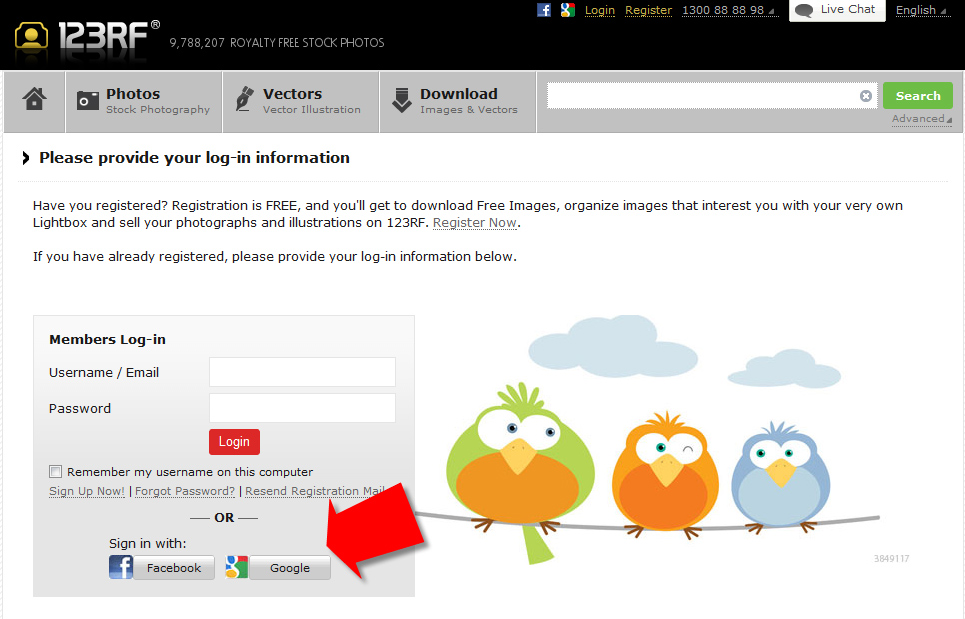Click the Members Log-in heading
The width and height of the screenshot is (965, 619).
107,339
